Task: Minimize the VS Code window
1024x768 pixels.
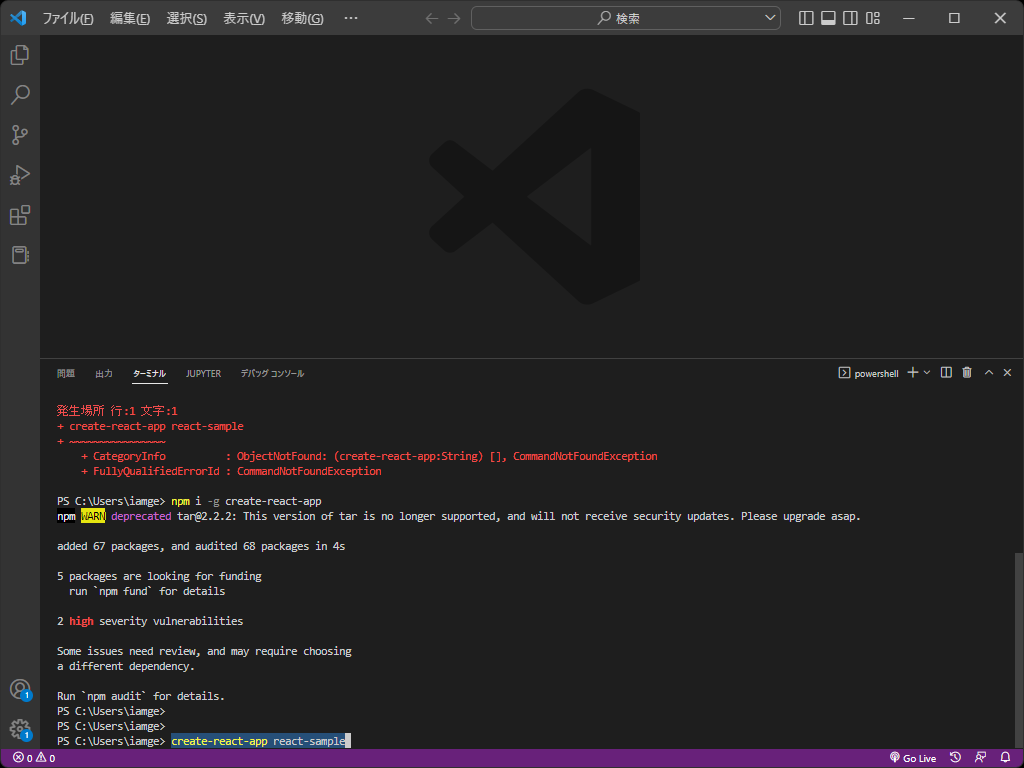Action: (908, 18)
